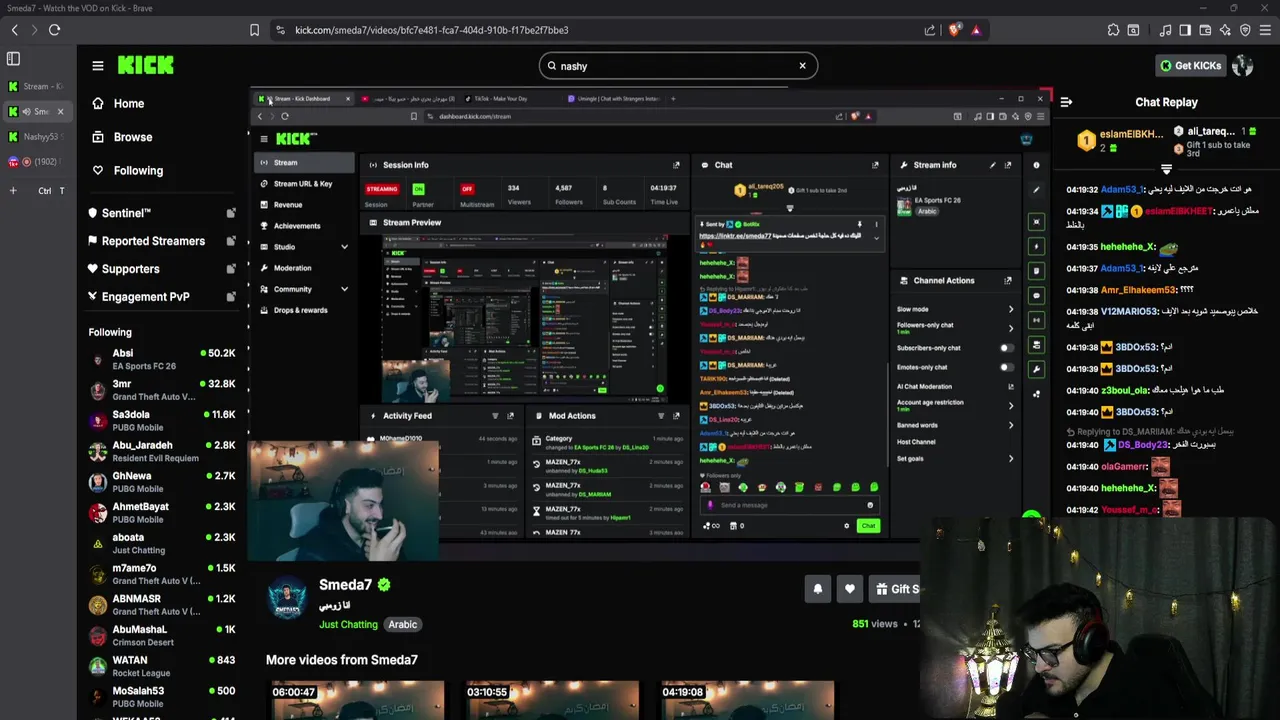Click the Arabic language tag
1280x720 pixels.
click(x=402, y=624)
